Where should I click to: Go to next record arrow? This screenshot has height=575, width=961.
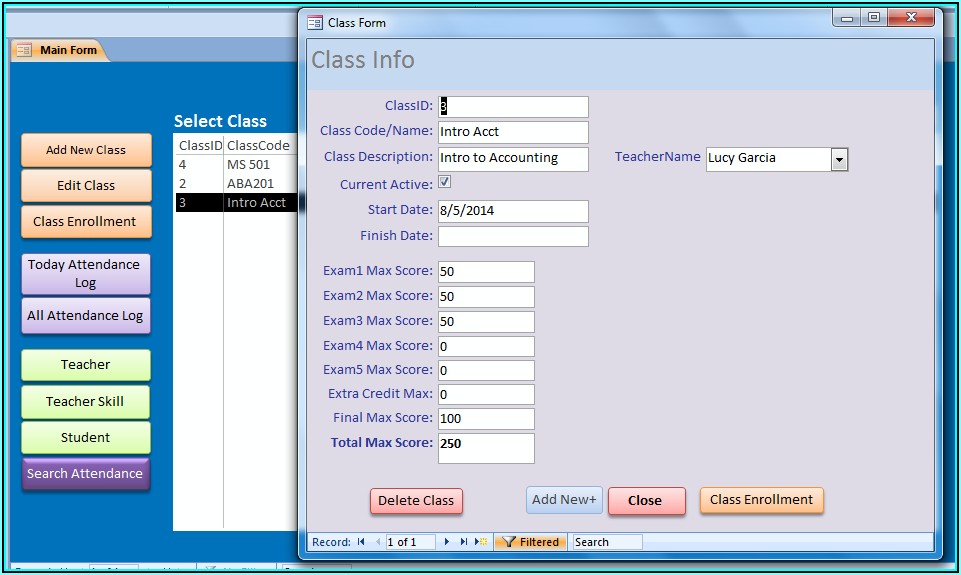tap(446, 542)
